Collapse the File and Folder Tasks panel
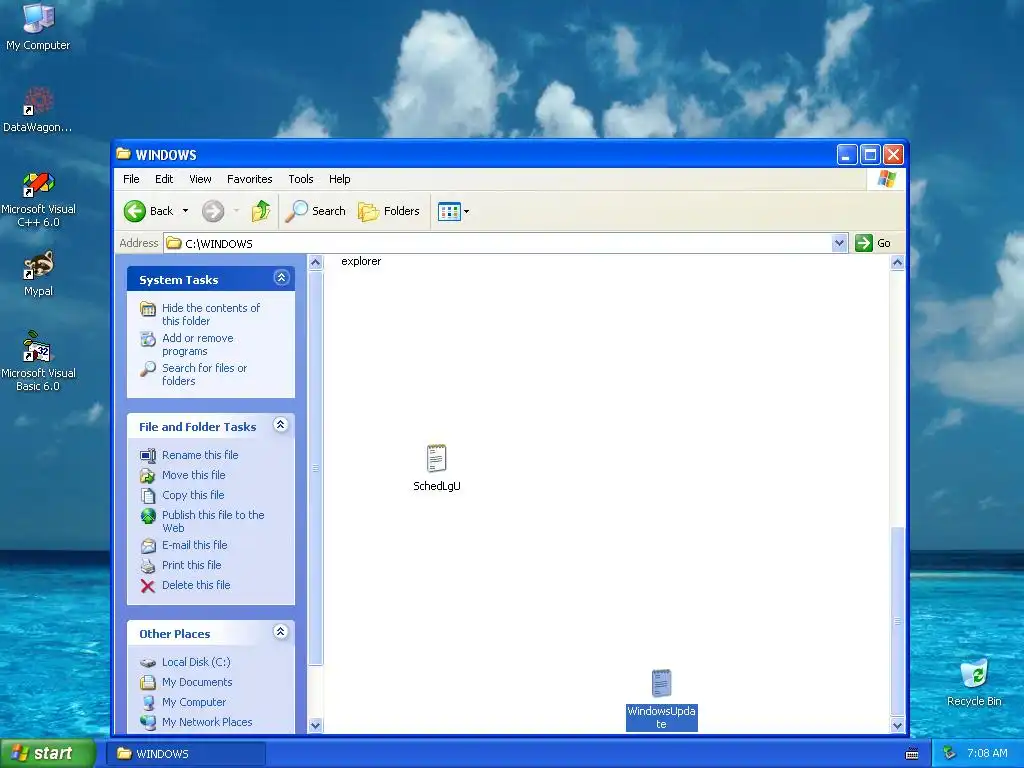This screenshot has width=1024, height=768. point(281,425)
